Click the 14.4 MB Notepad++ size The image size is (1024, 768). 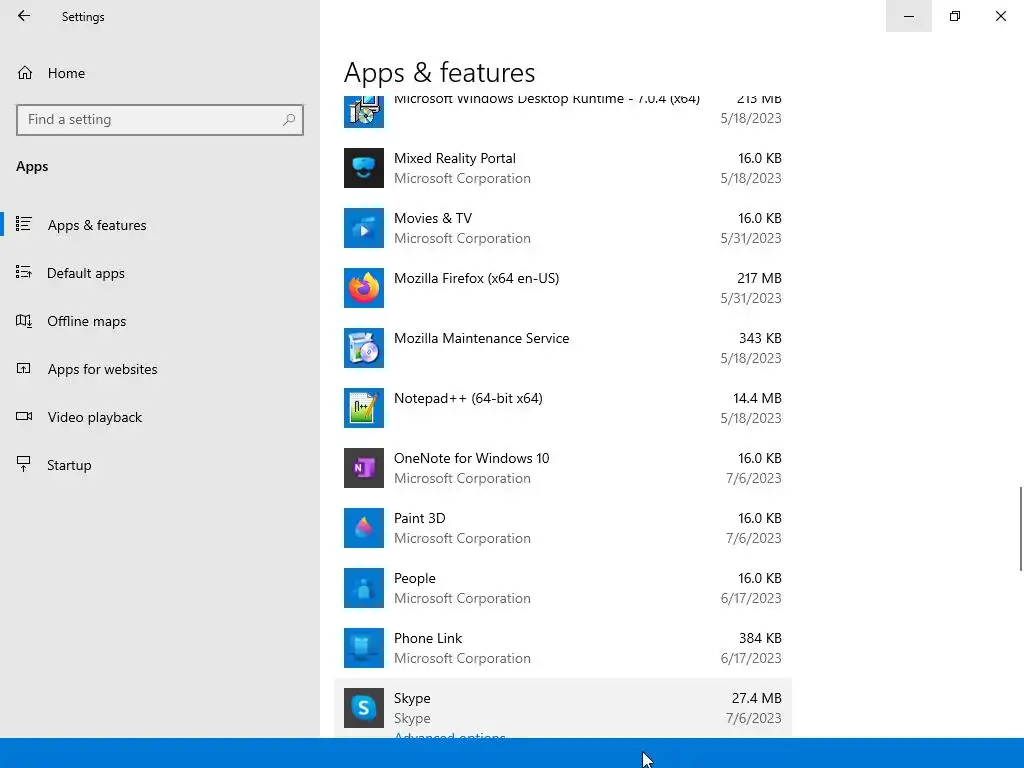coord(757,398)
